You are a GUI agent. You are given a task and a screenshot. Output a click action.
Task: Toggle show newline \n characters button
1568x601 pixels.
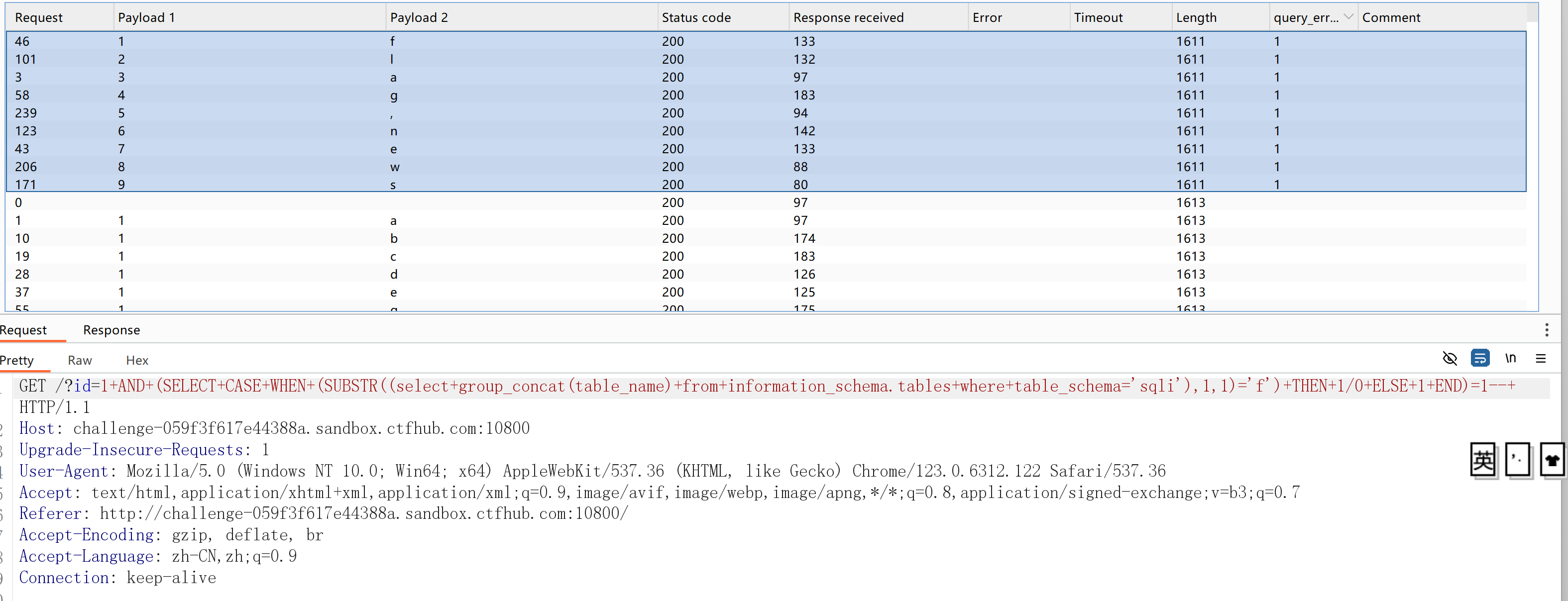tap(1510, 358)
